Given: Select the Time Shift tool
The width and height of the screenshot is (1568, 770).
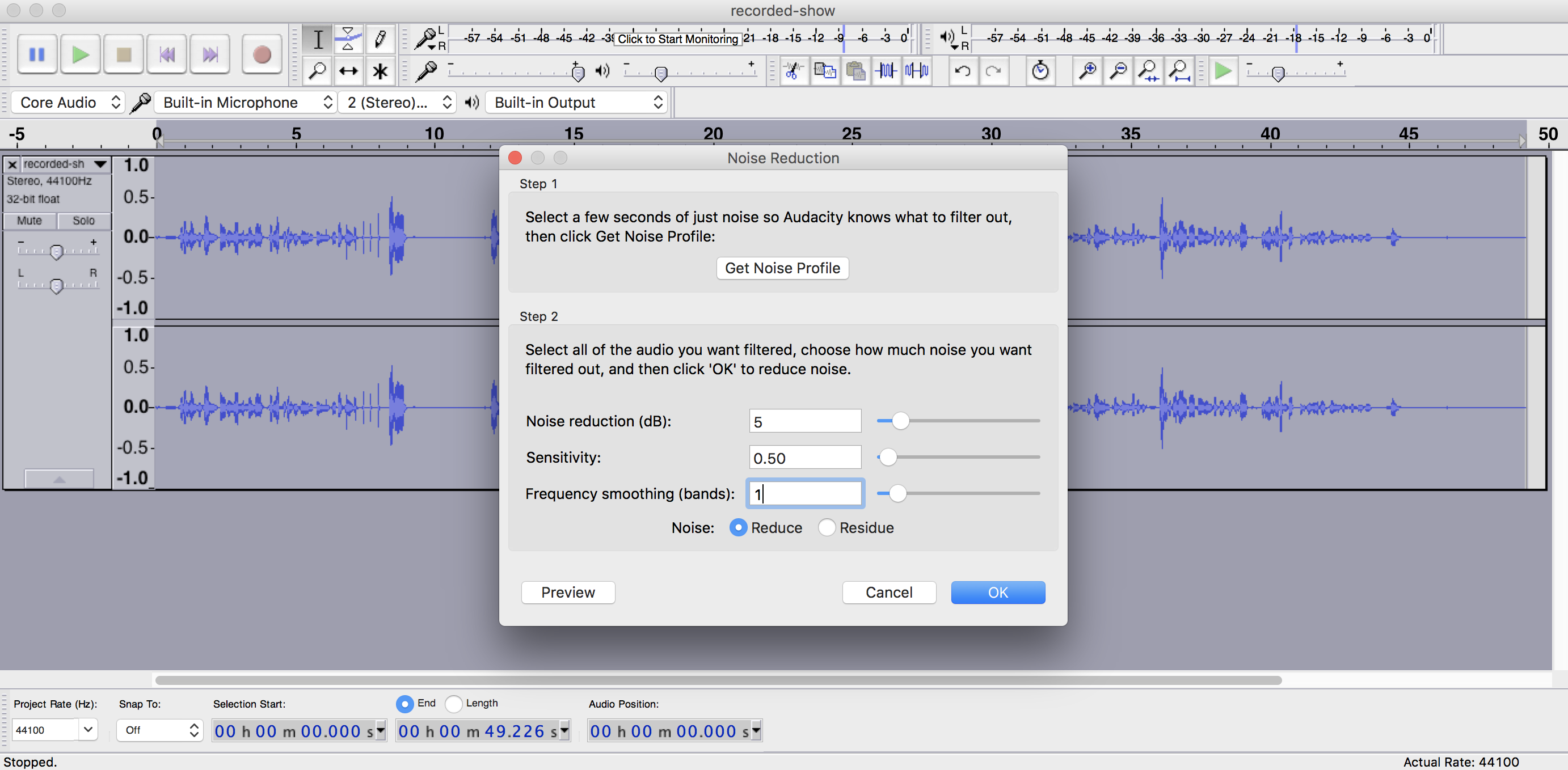Looking at the screenshot, I should [x=349, y=71].
